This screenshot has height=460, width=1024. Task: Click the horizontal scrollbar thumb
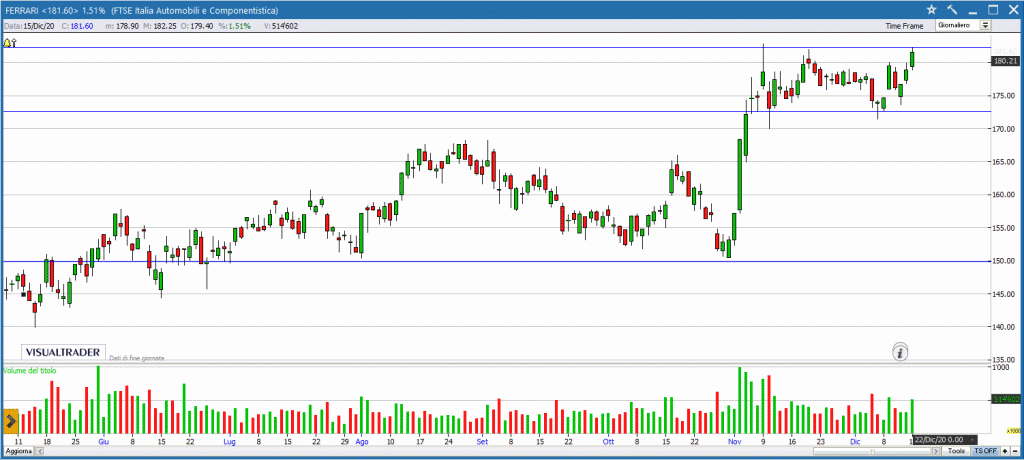(x=872, y=452)
